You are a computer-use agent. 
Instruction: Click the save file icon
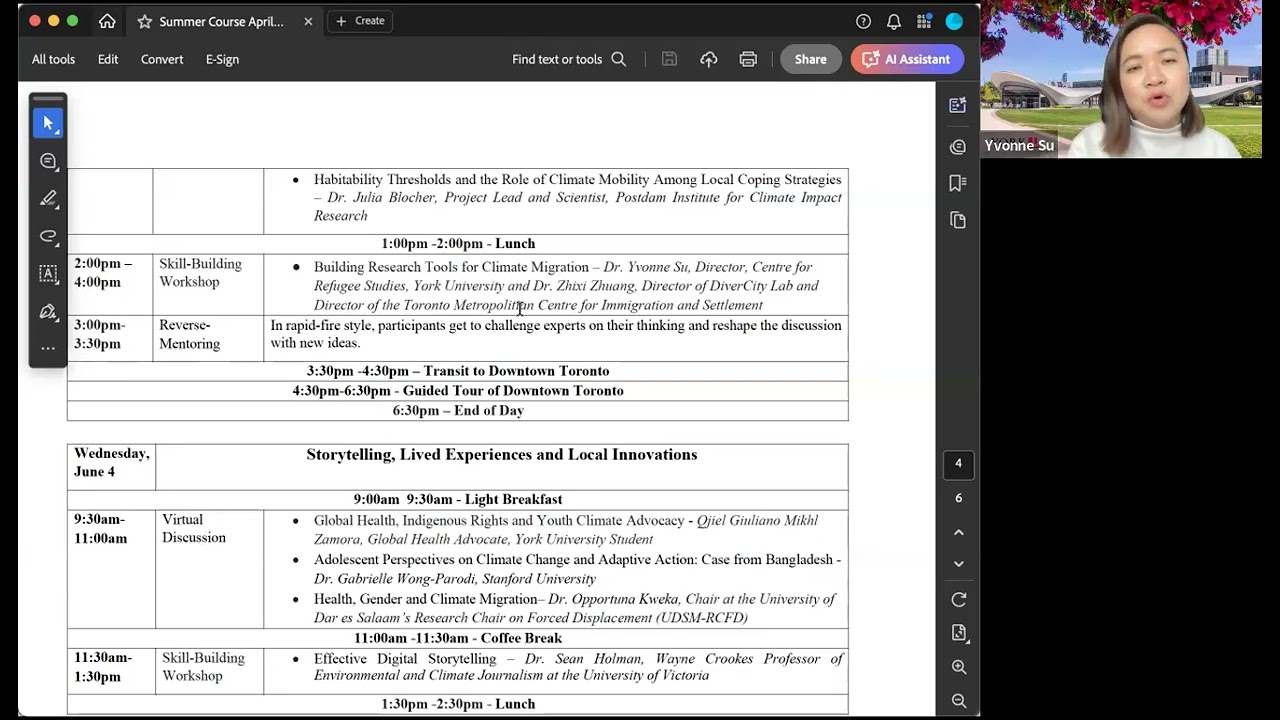[669, 59]
